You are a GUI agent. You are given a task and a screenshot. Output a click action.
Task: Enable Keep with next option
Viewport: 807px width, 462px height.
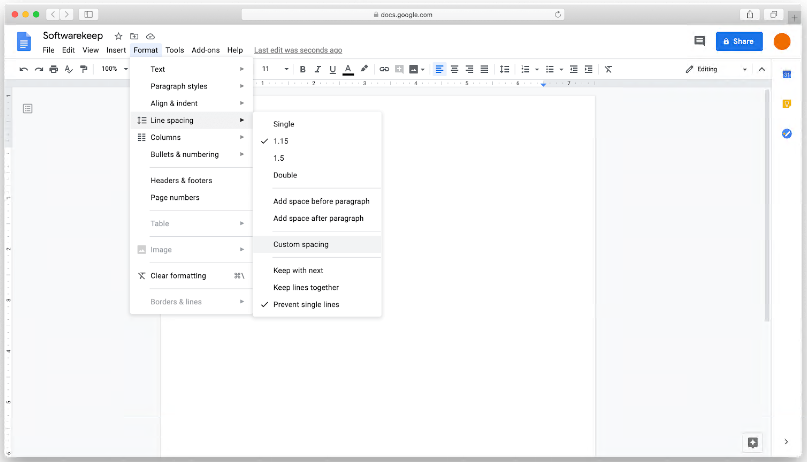(298, 270)
